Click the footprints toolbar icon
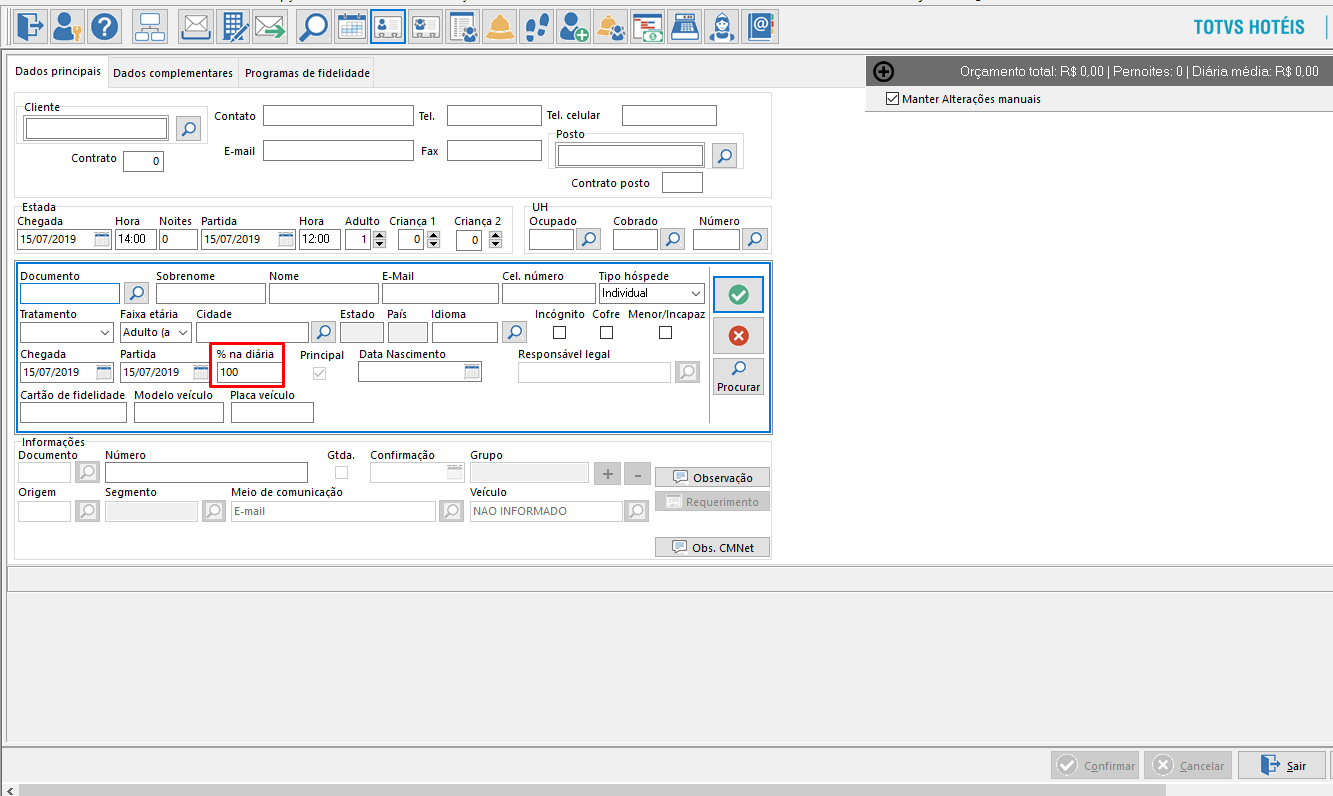 pyautogui.click(x=537, y=26)
